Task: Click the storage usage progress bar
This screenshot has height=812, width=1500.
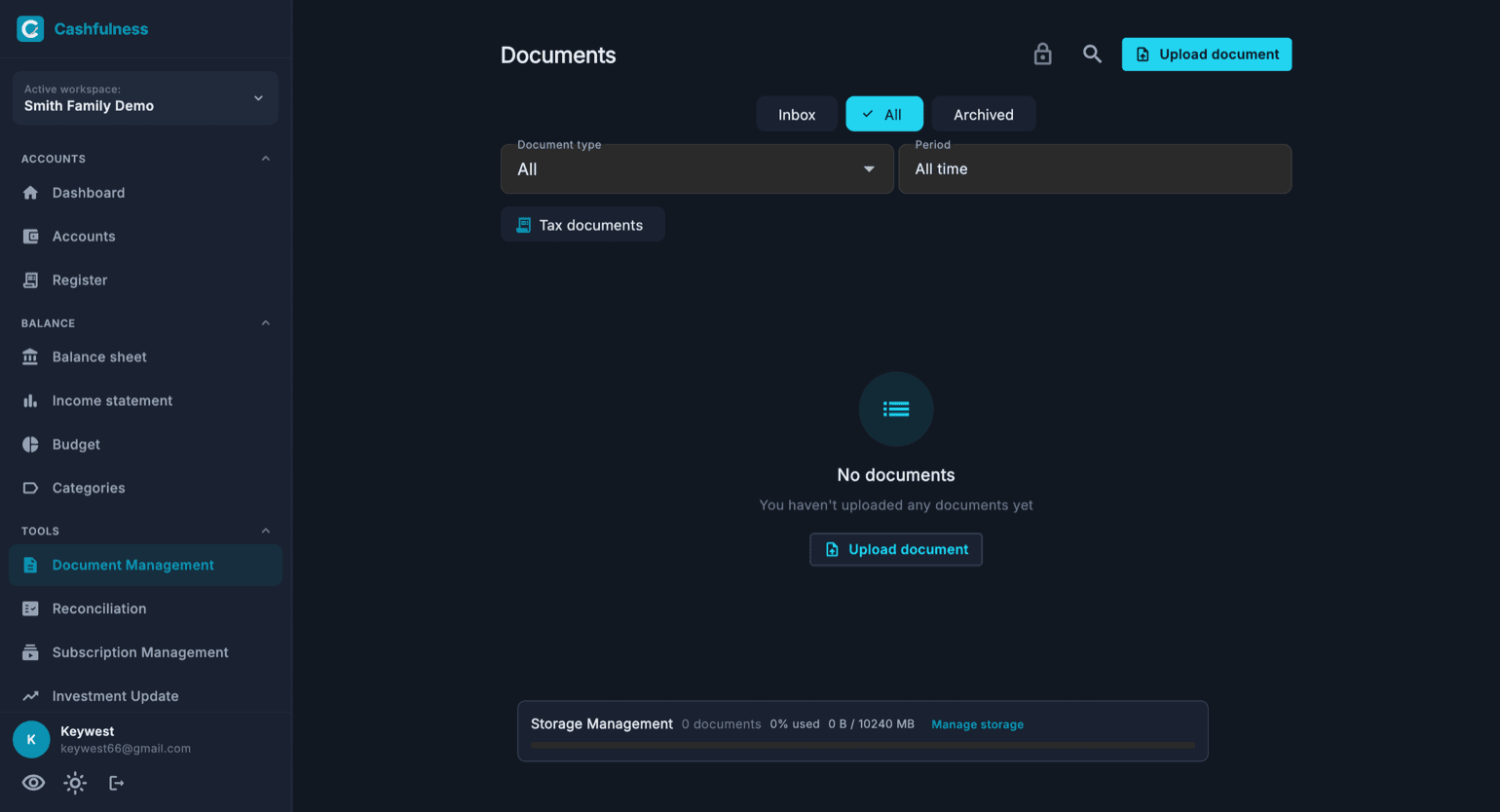Action: pyautogui.click(x=863, y=745)
